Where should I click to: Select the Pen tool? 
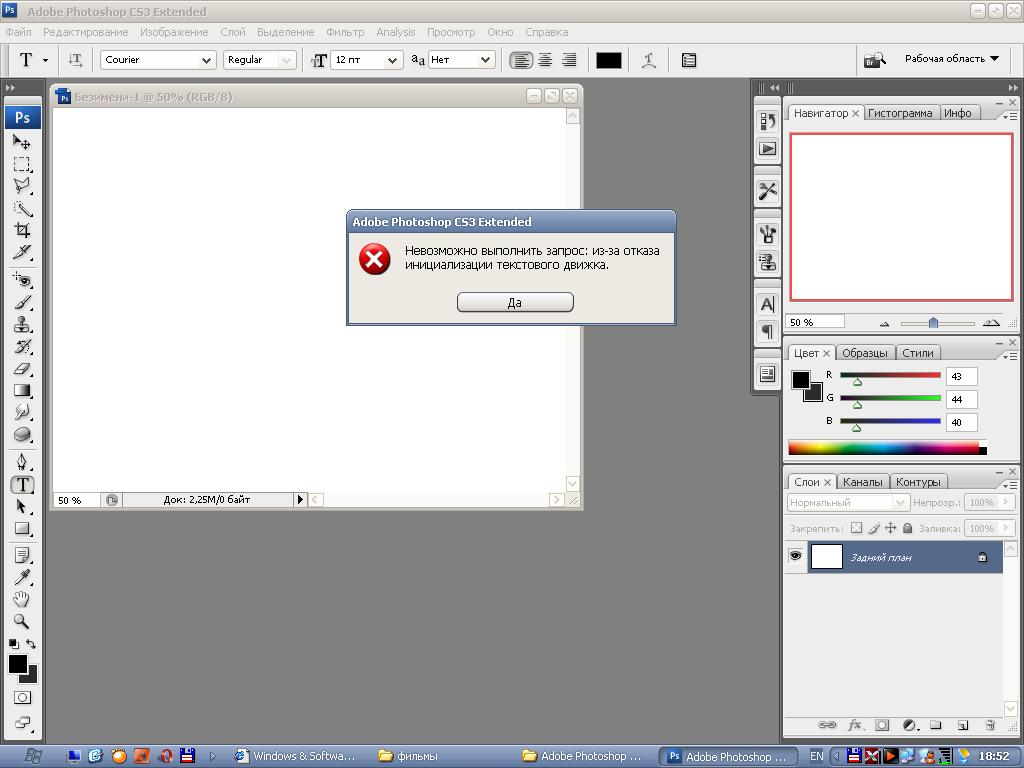coord(22,462)
